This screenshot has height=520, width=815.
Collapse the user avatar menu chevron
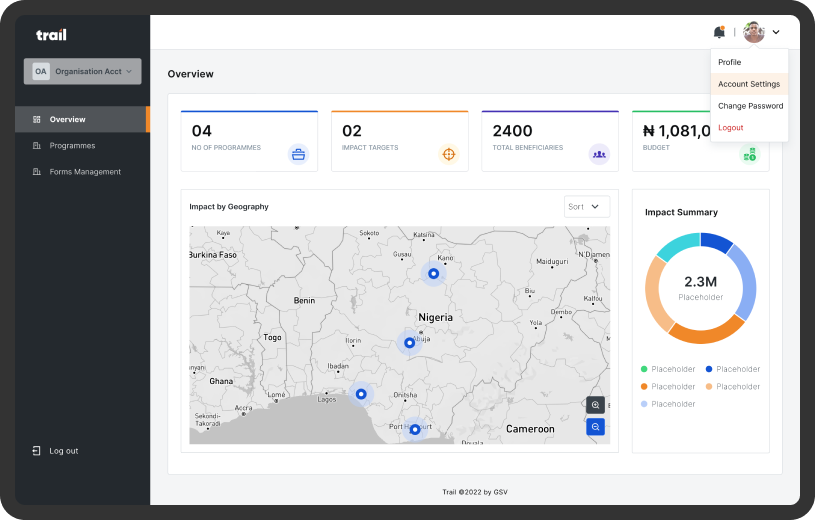(776, 32)
